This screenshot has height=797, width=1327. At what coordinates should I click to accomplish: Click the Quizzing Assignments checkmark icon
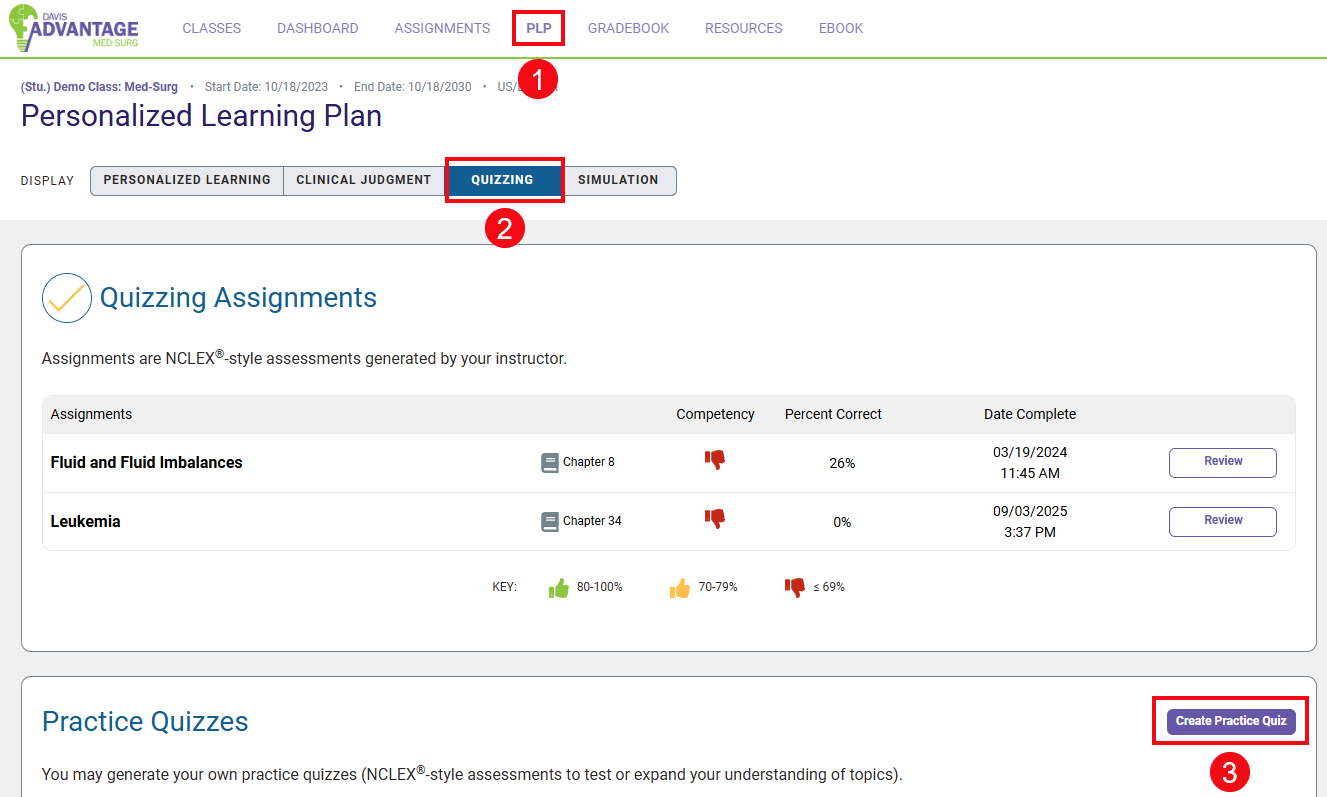(x=67, y=298)
